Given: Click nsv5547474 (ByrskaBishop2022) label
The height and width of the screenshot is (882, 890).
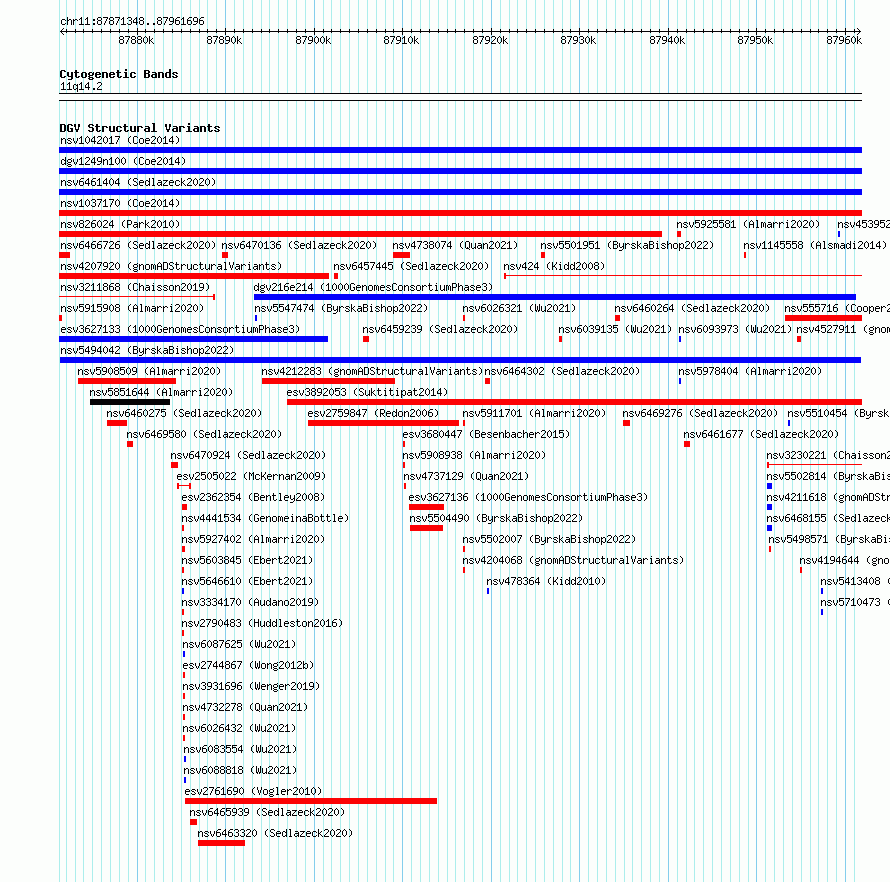Looking at the screenshot, I should click(341, 308).
